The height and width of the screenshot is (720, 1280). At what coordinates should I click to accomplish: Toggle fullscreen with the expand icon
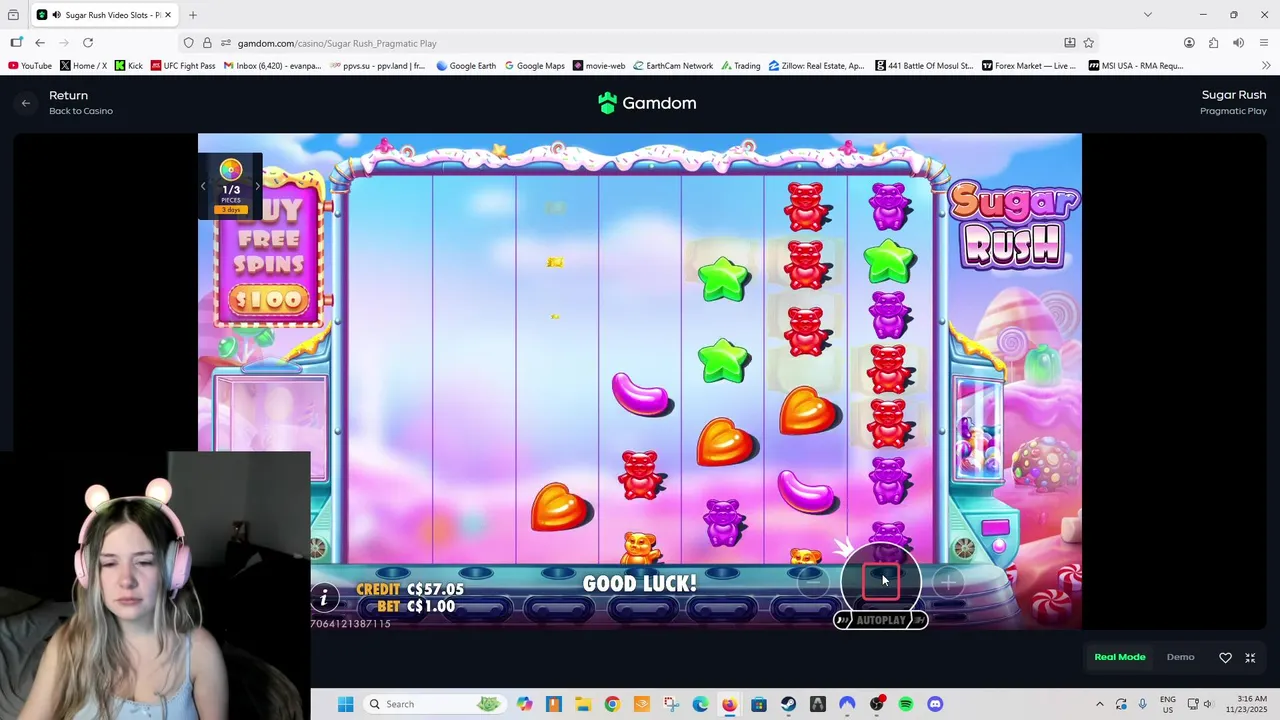coord(1250,658)
